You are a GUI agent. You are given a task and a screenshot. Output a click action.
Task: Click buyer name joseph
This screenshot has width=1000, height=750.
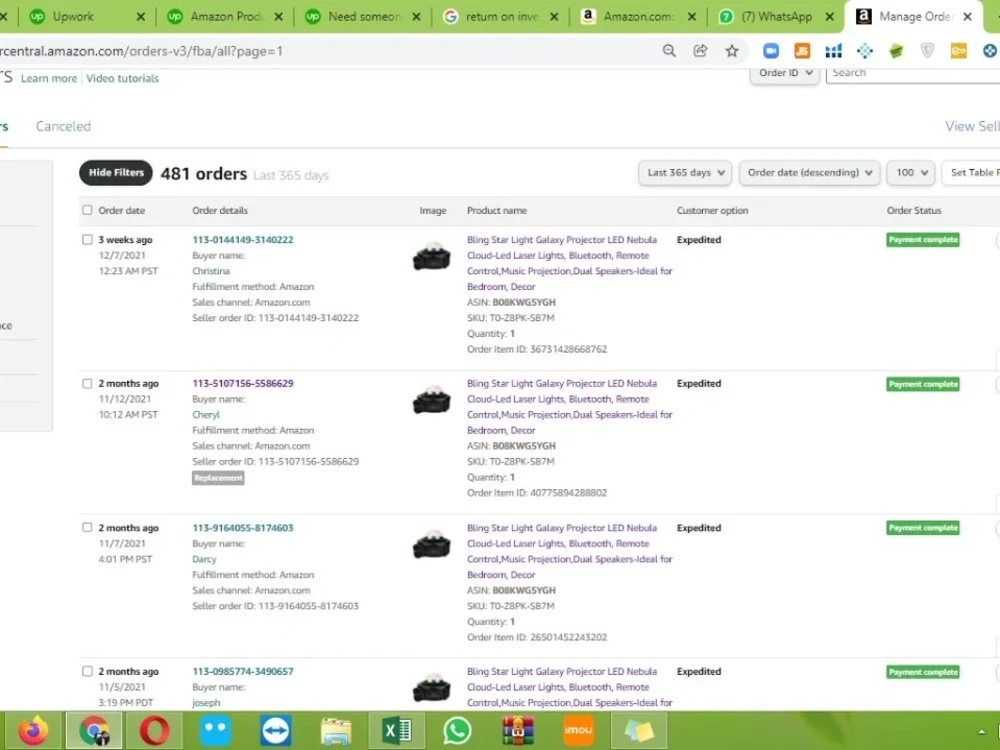(206, 702)
